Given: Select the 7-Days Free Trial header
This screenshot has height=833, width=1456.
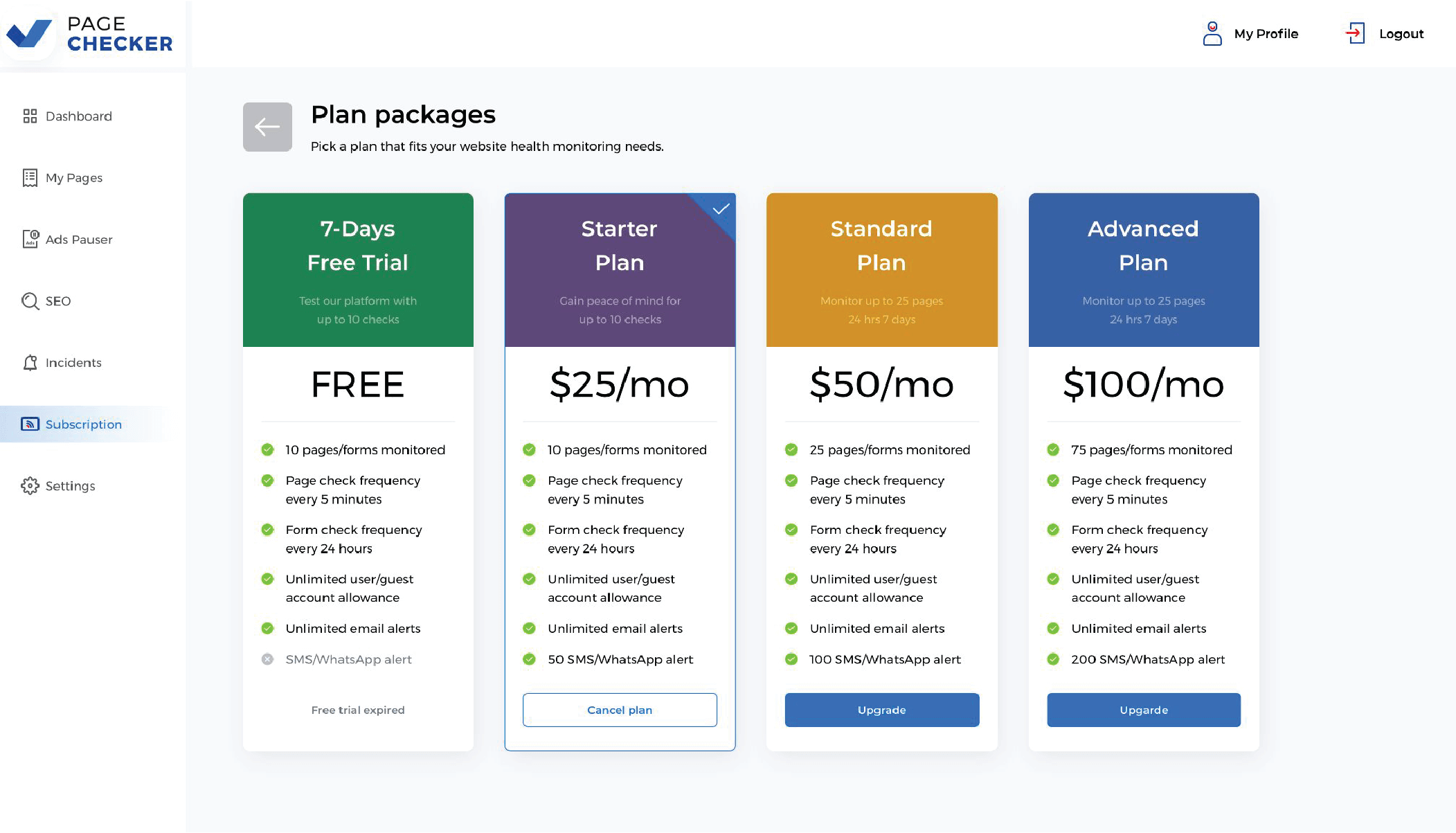Looking at the screenshot, I should pyautogui.click(x=358, y=270).
